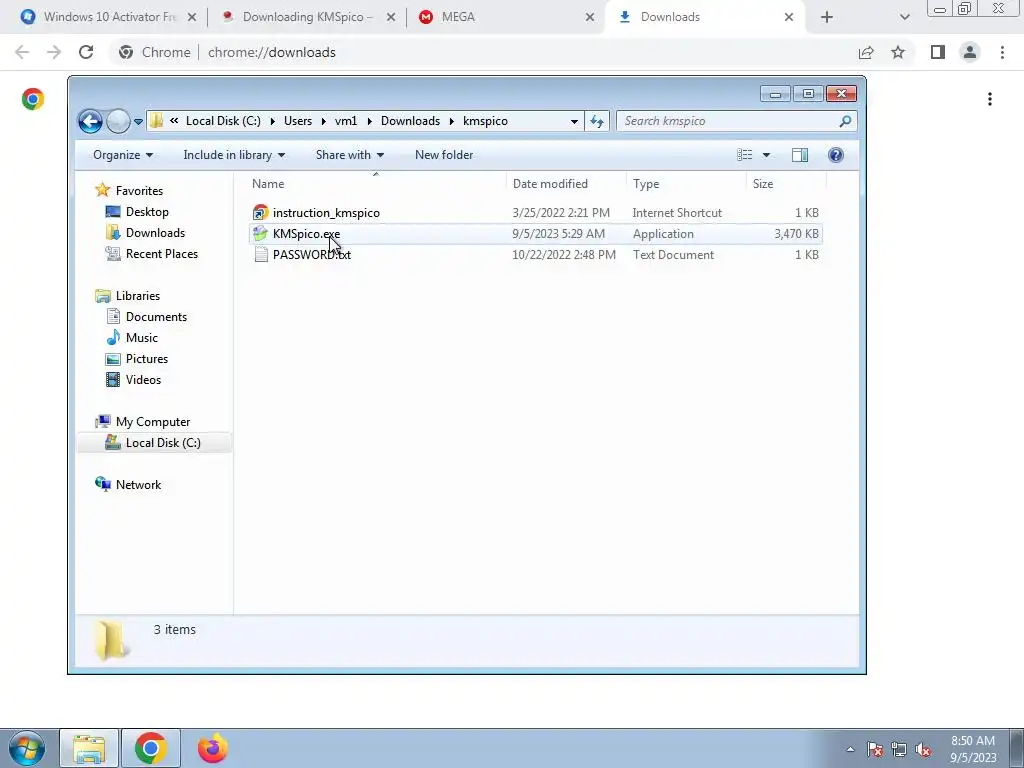The height and width of the screenshot is (768, 1024).
Task: Click the Explorer forward navigation arrow
Action: pos(118,121)
